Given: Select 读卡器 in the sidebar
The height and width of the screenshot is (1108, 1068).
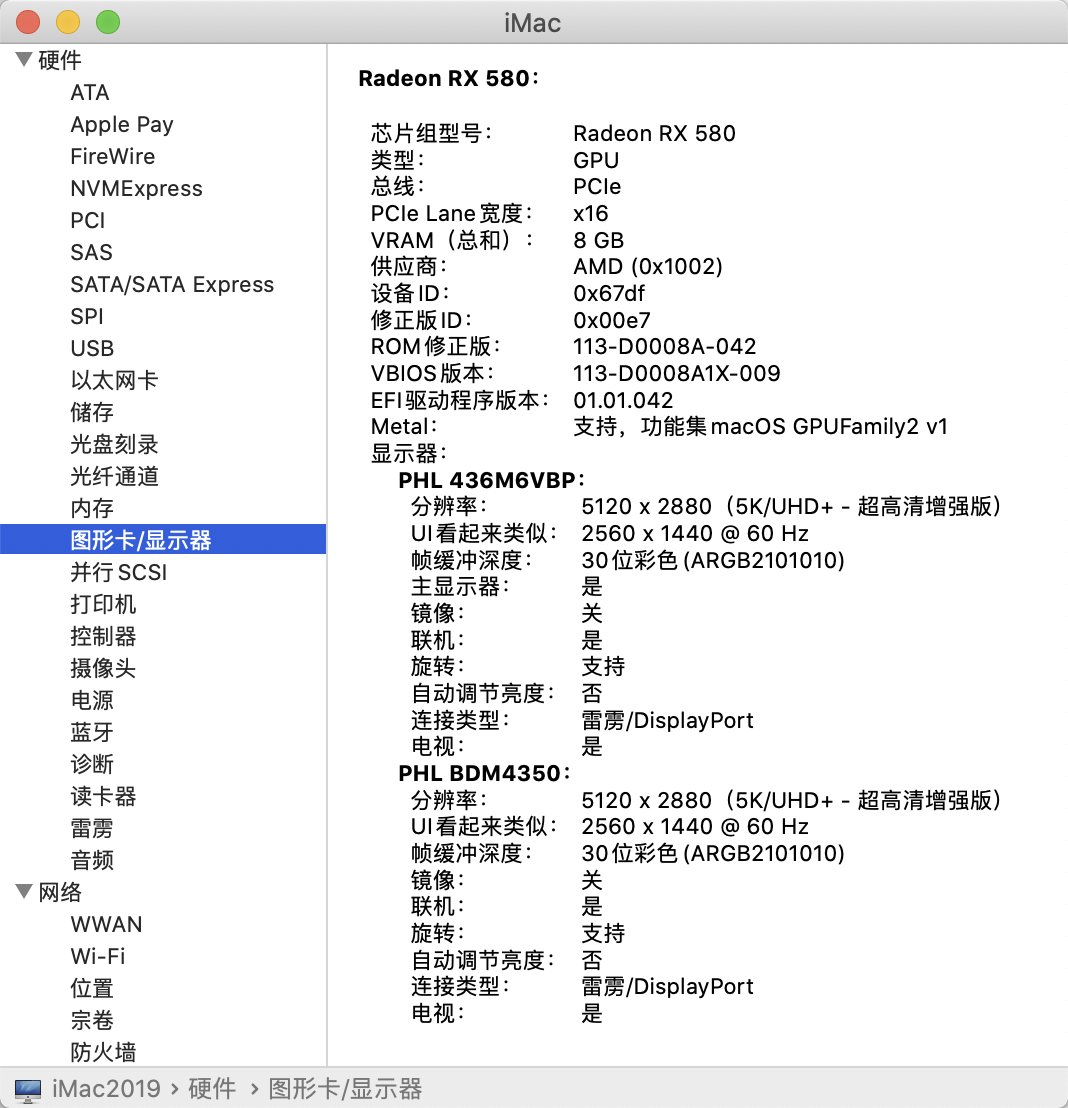Looking at the screenshot, I should (x=103, y=796).
